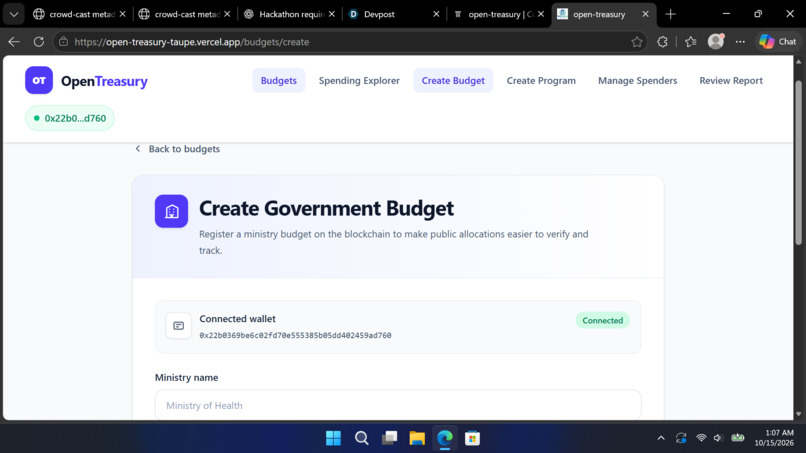The image size is (806, 453).
Task: Open Task View on the taskbar
Action: [x=390, y=438]
